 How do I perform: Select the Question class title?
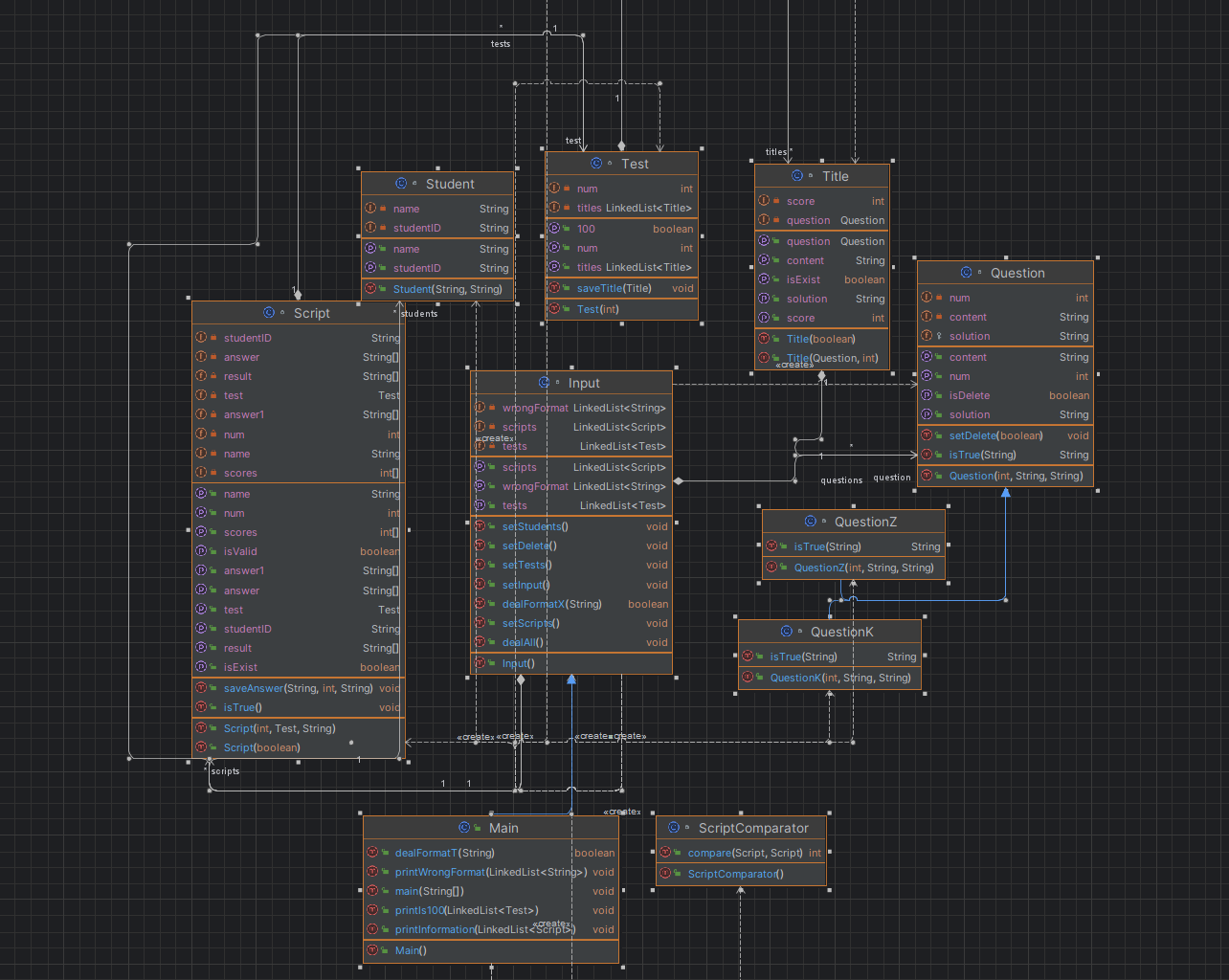click(x=1017, y=273)
